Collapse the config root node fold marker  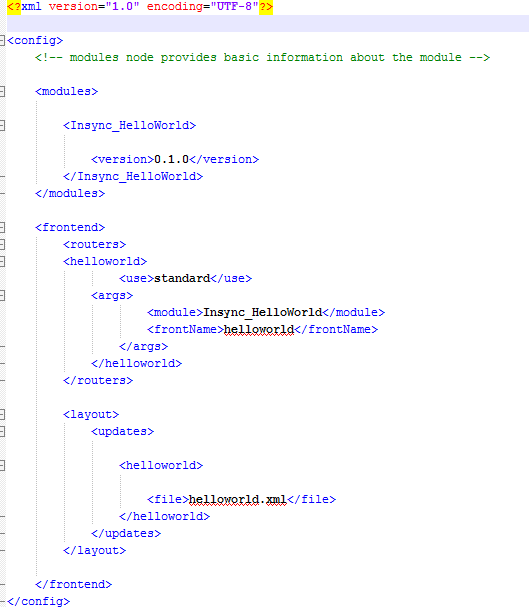2,40
